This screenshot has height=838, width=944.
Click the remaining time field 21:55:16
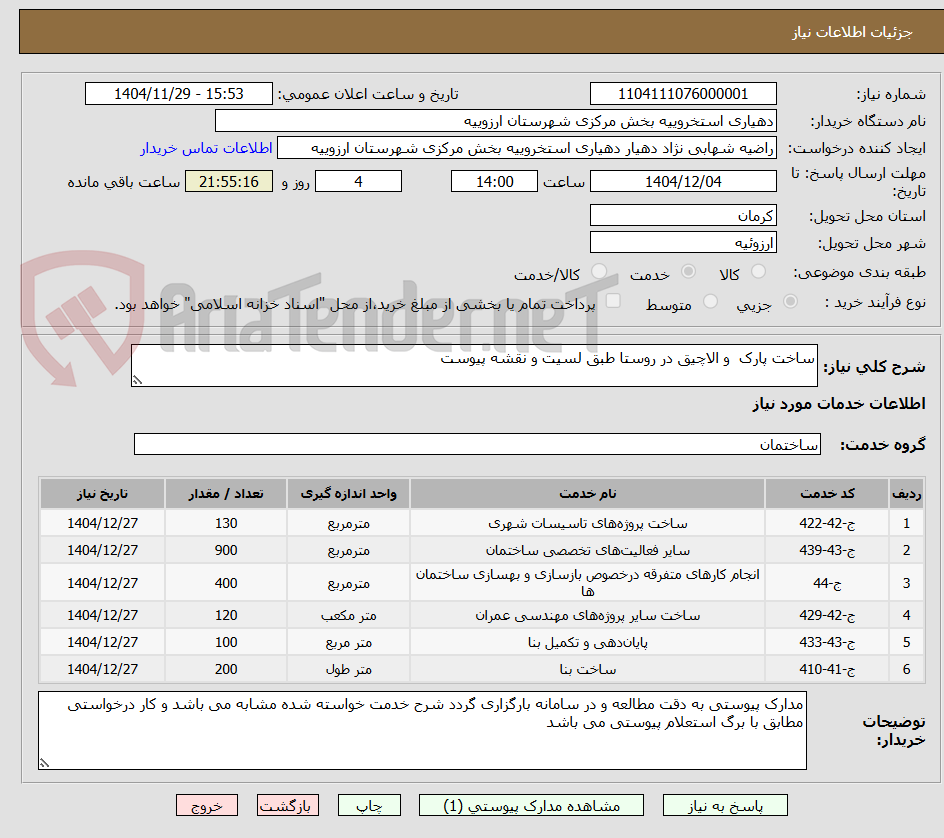pos(229,181)
